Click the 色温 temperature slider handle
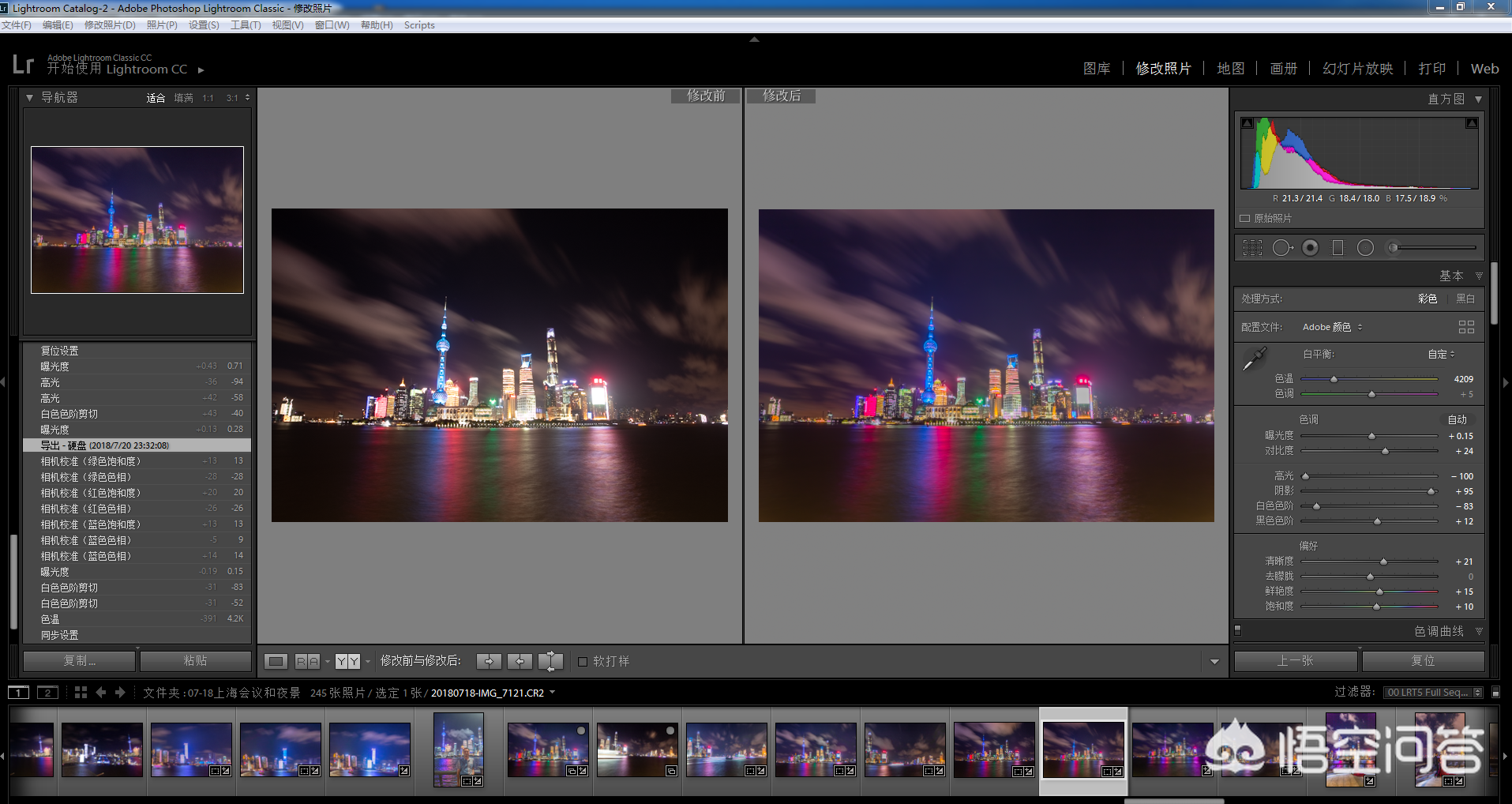This screenshot has width=1512, height=804. pyautogui.click(x=1334, y=380)
